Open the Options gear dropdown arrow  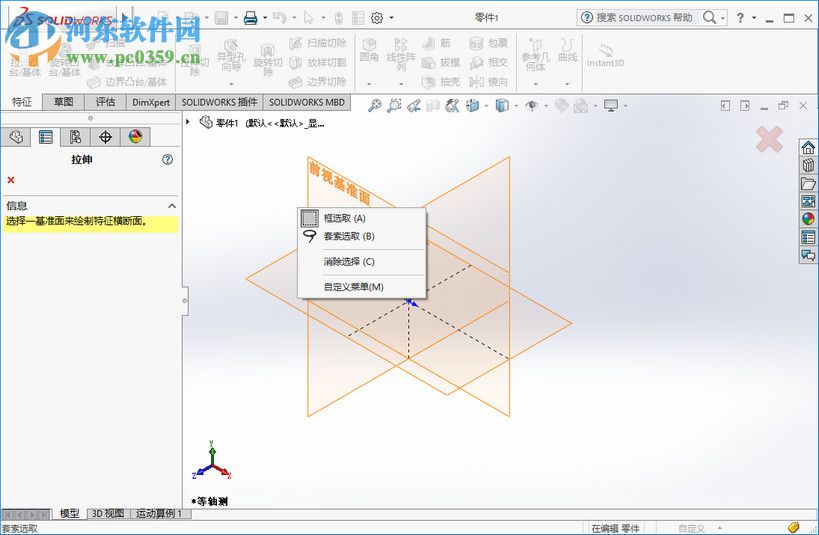(391, 18)
